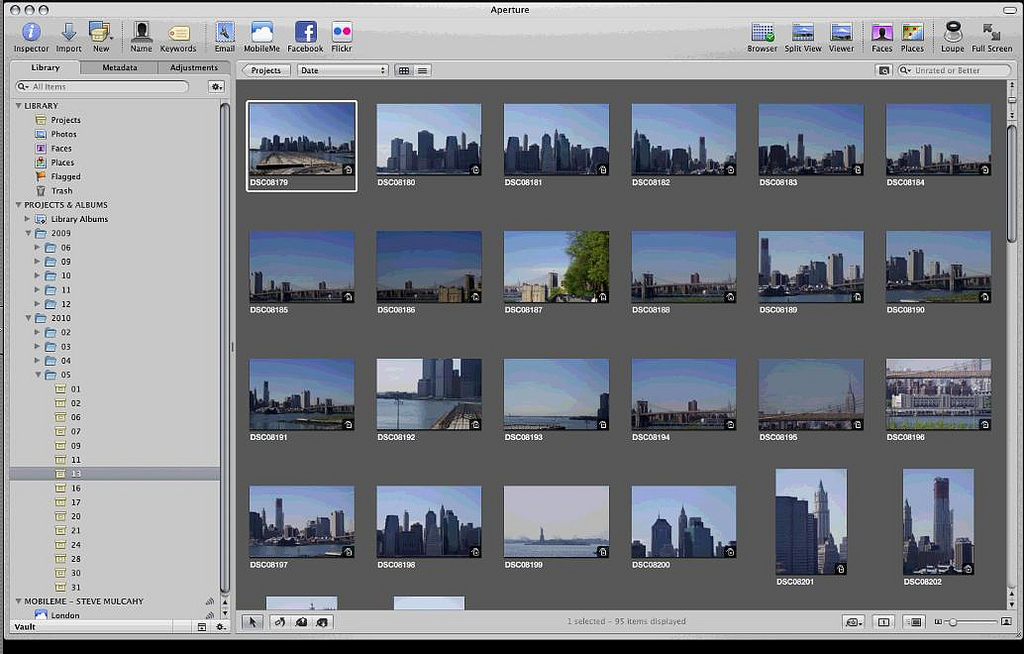Open the Date sort dropdown
Image resolution: width=1024 pixels, height=654 pixels.
point(342,70)
